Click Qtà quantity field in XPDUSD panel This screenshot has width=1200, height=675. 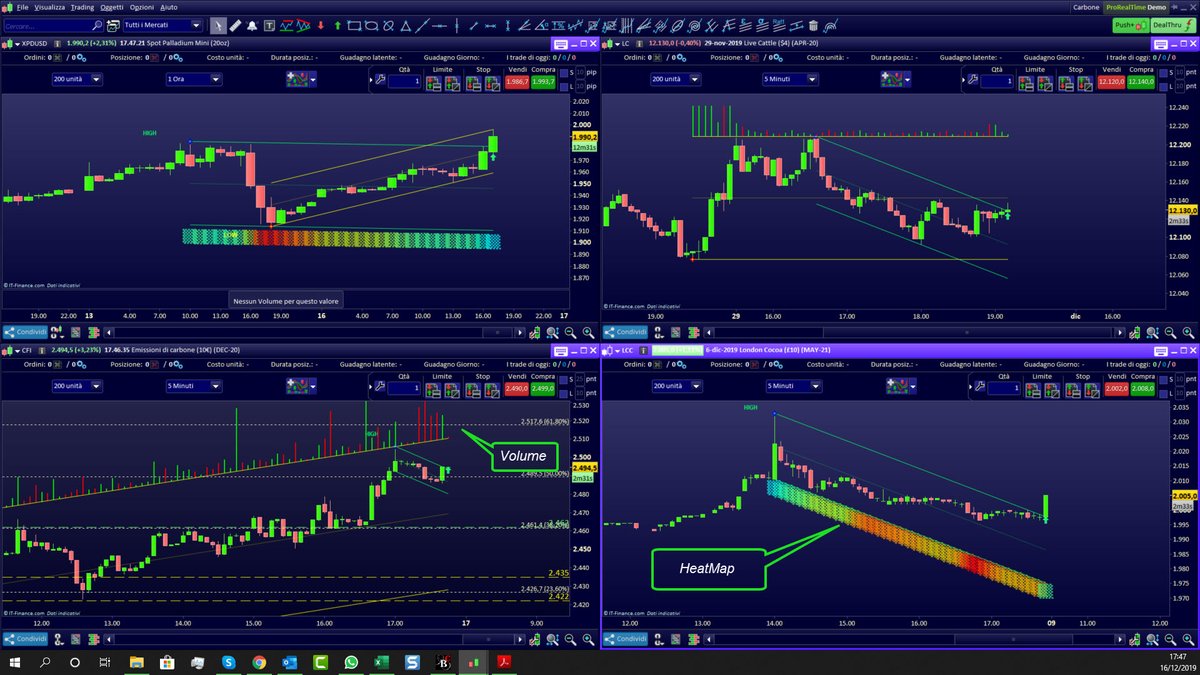tap(404, 81)
